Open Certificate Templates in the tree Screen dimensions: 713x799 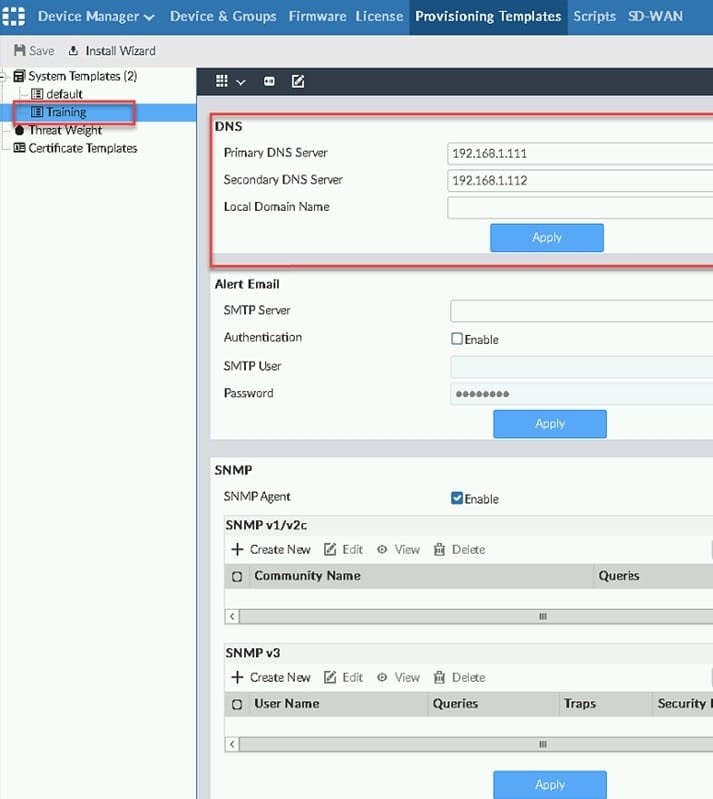click(x=83, y=148)
